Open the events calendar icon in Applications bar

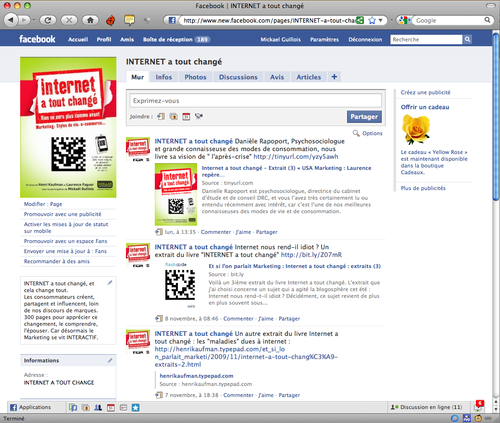click(x=111, y=407)
